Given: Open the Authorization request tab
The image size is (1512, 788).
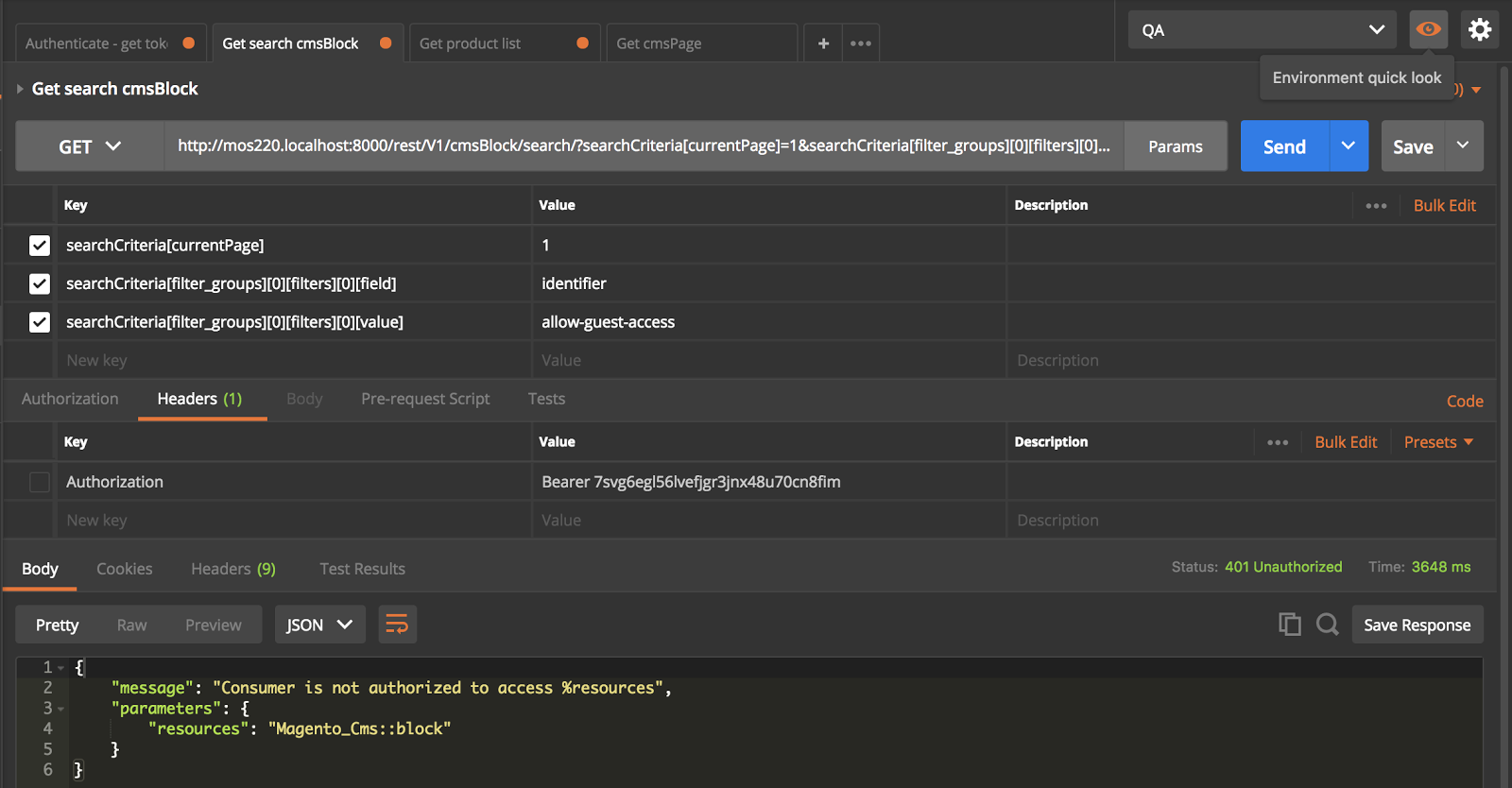Looking at the screenshot, I should (x=70, y=399).
